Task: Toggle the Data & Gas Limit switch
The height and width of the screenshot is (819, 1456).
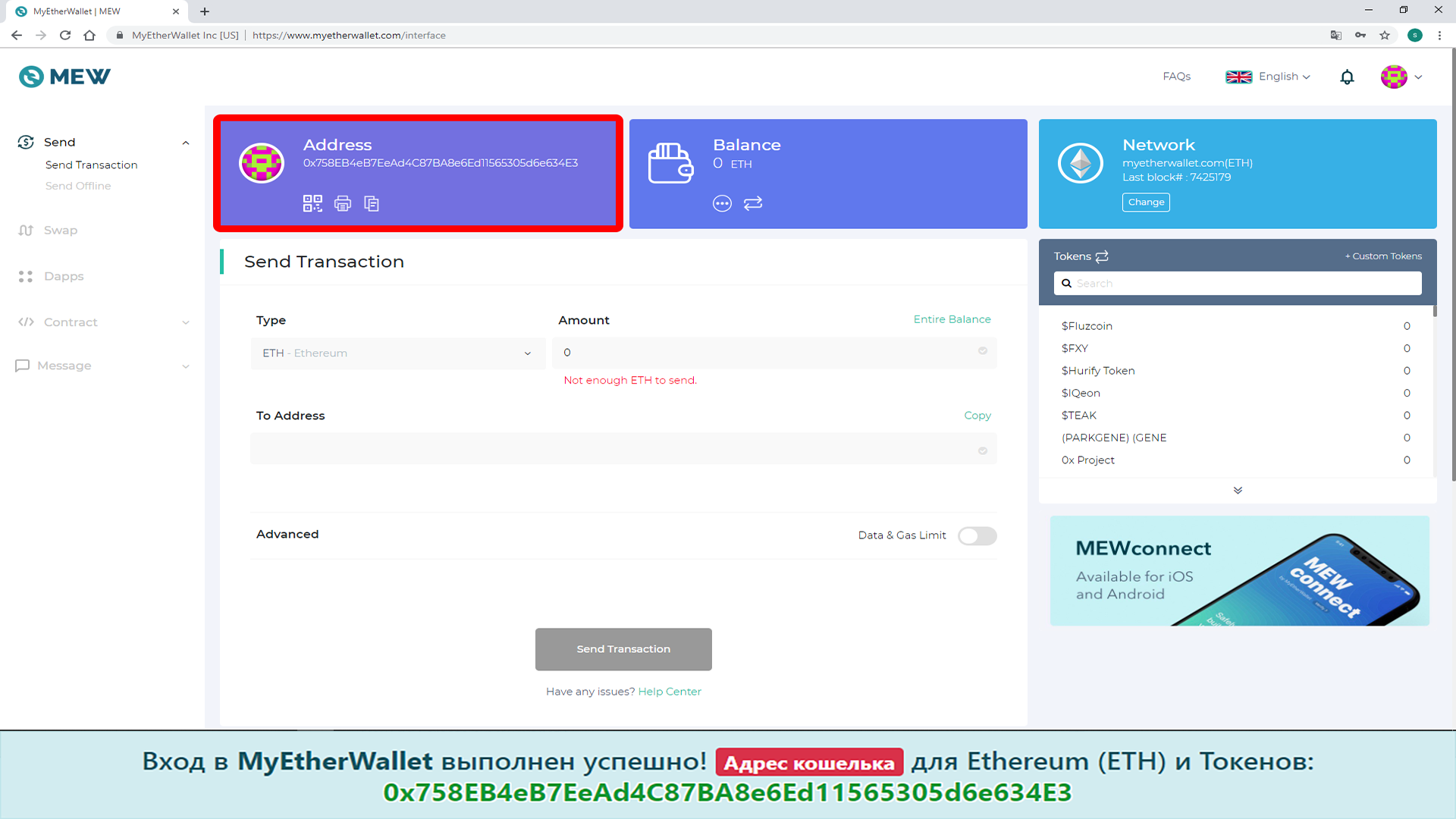Action: point(977,536)
